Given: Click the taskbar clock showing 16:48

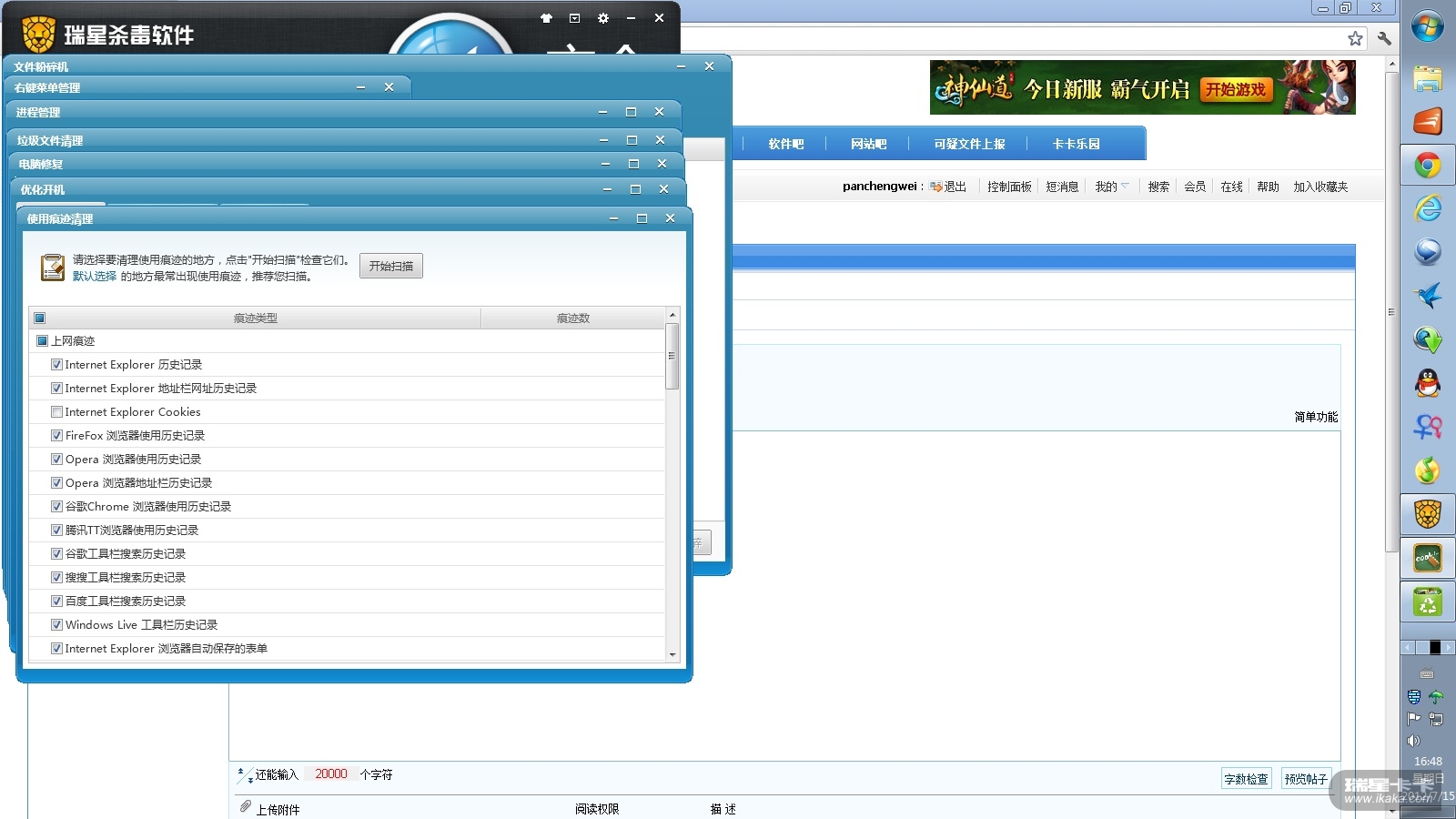Looking at the screenshot, I should (x=1428, y=762).
